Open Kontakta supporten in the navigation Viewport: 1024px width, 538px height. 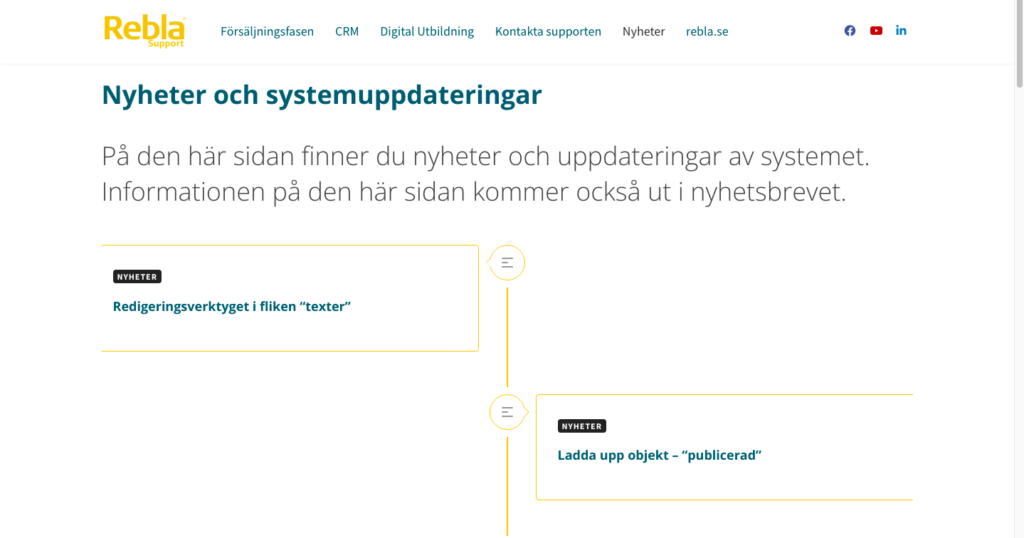click(x=548, y=31)
